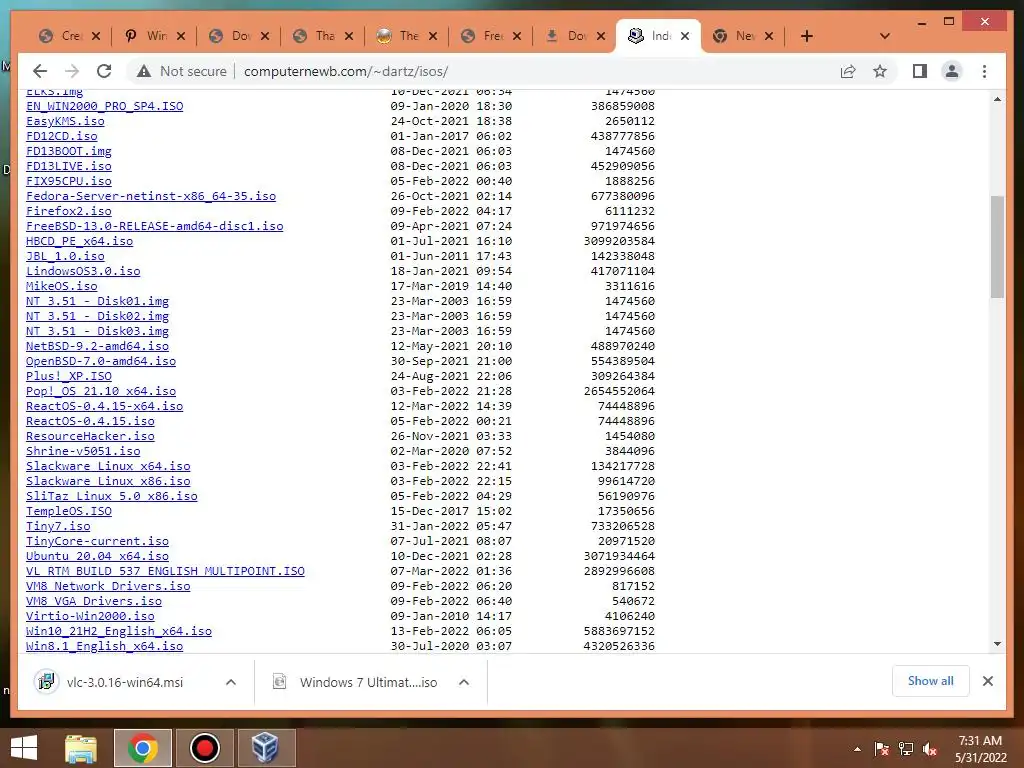Open the OpenBSD-7.0-amd64.iso link
The height and width of the screenshot is (768, 1024).
[x=101, y=361]
